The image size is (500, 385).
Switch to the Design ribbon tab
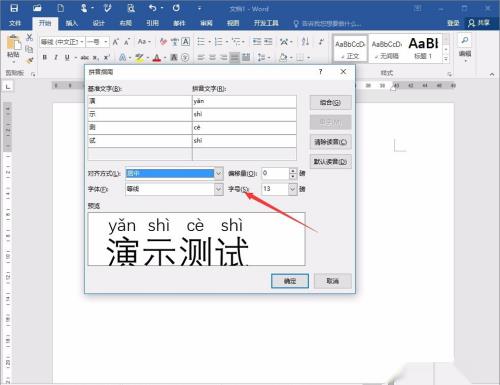[x=98, y=23]
